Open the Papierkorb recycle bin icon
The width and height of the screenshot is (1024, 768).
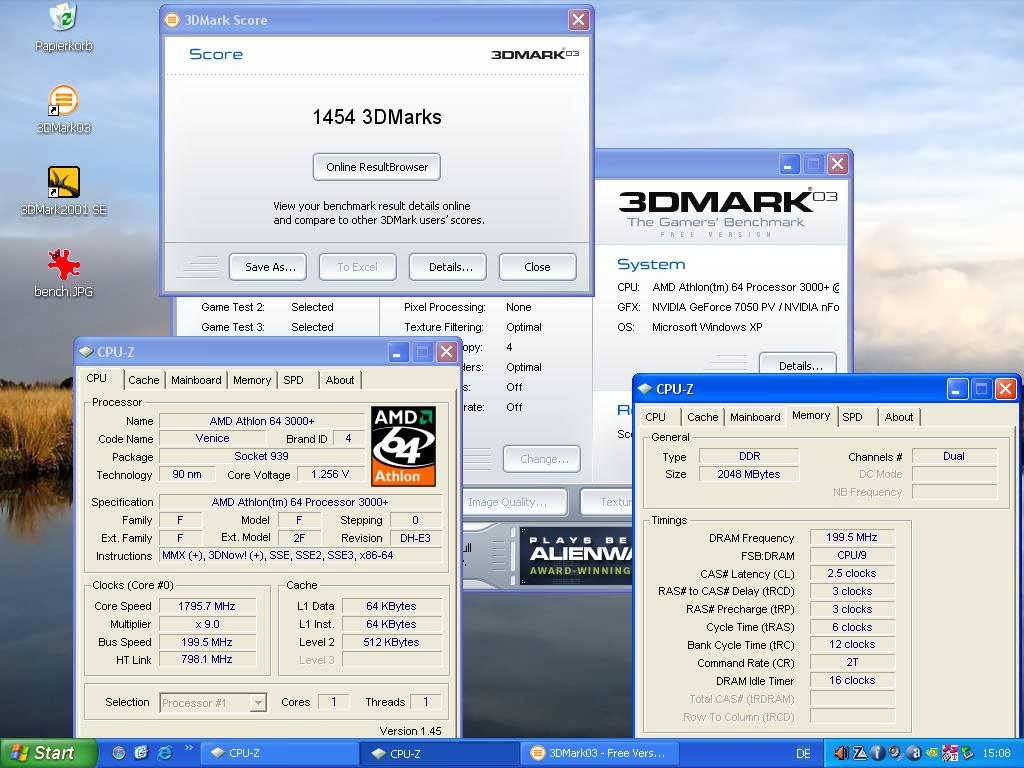point(63,26)
